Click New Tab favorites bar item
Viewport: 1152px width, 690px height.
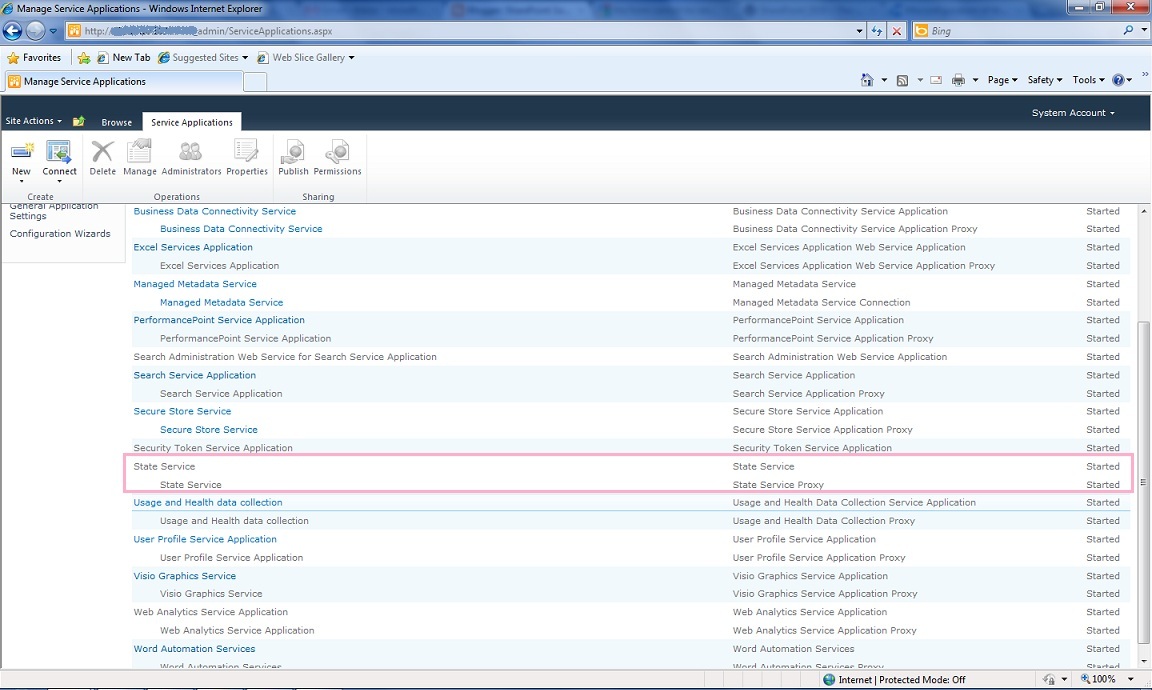click(123, 57)
